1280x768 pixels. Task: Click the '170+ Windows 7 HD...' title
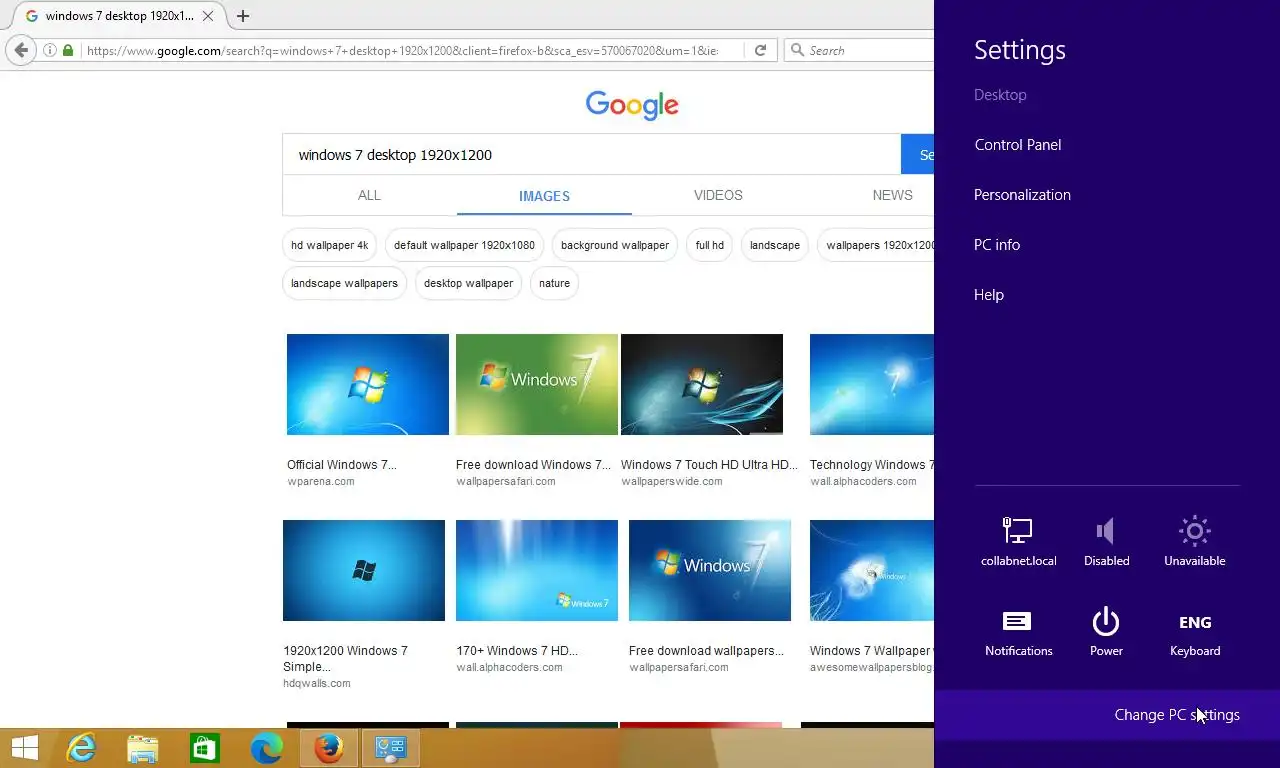pyautogui.click(x=517, y=651)
